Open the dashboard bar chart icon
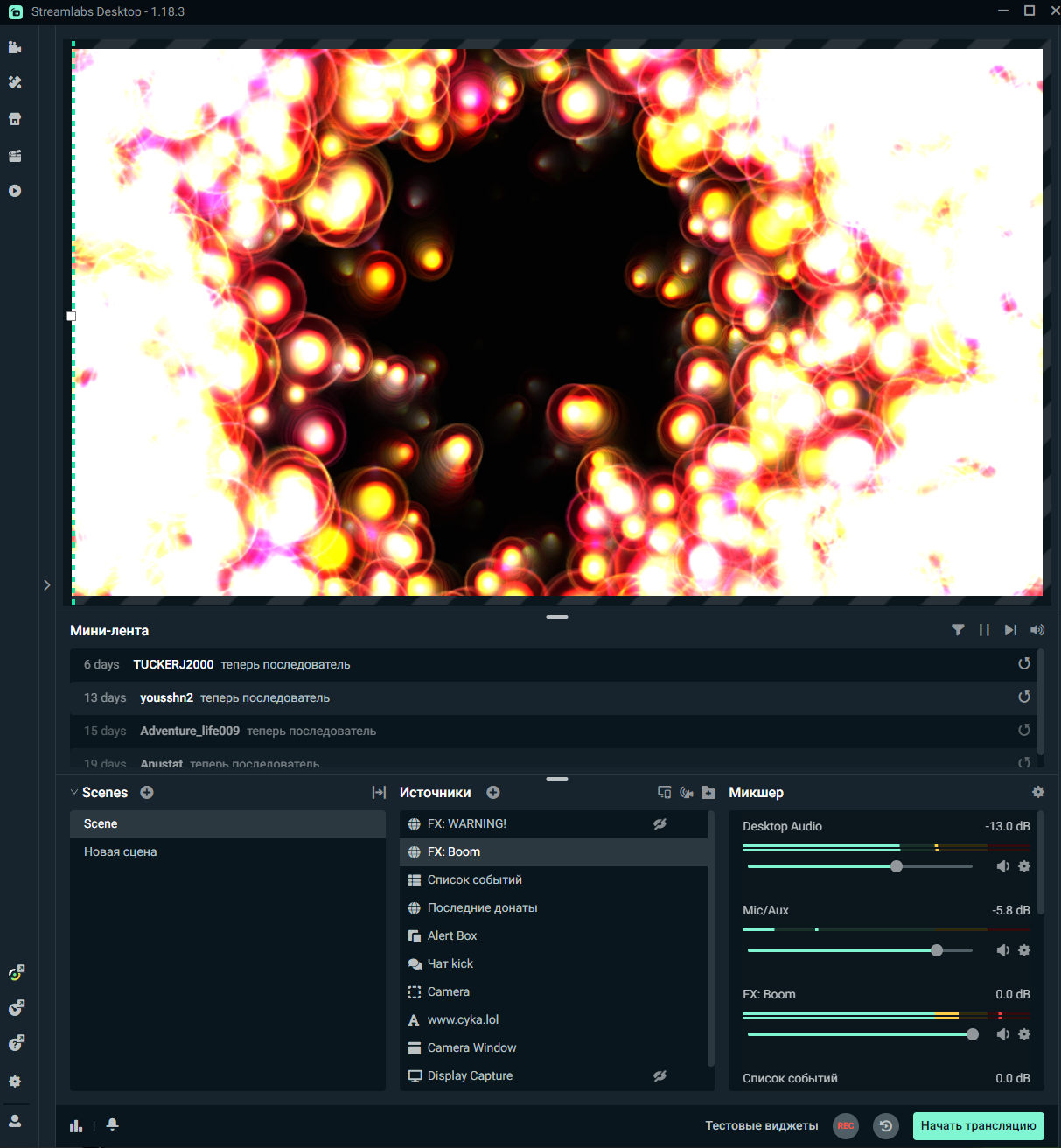Viewport: 1061px width, 1148px height. coord(76,1125)
